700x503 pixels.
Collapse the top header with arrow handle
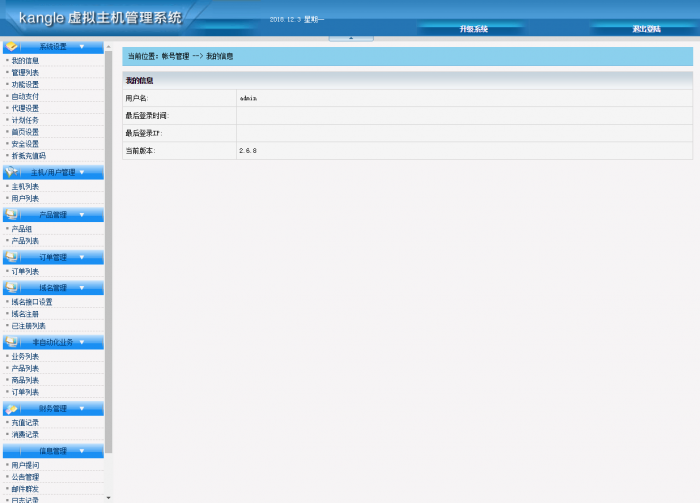[350, 38]
